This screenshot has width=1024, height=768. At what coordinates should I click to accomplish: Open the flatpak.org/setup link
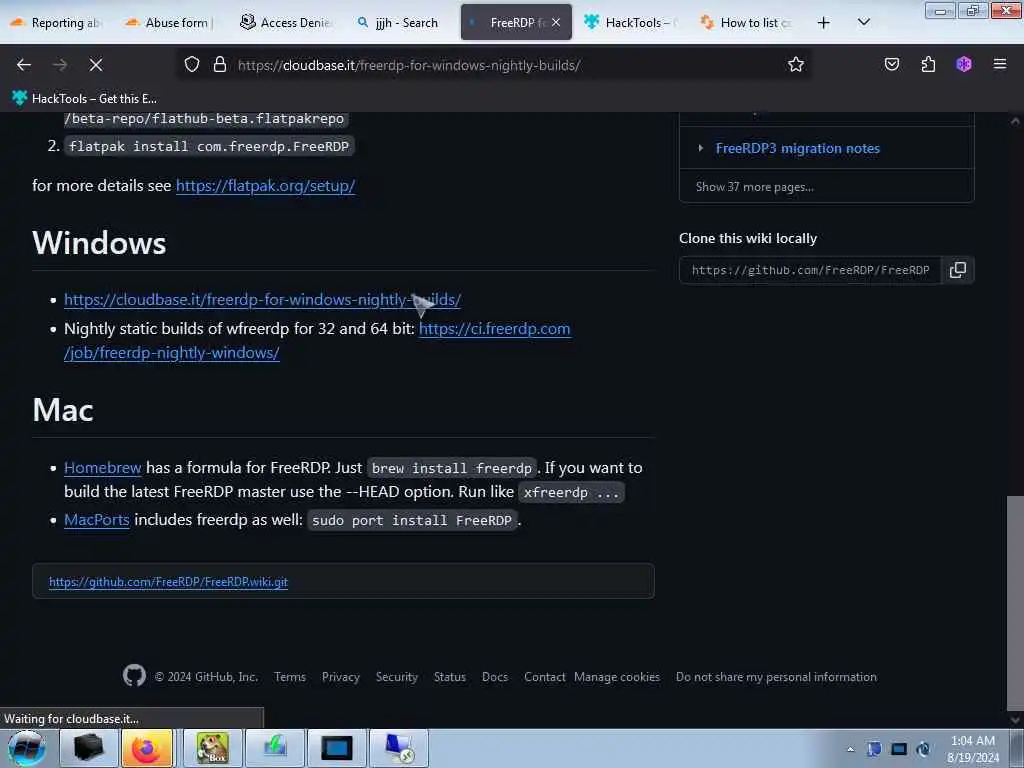pos(265,185)
